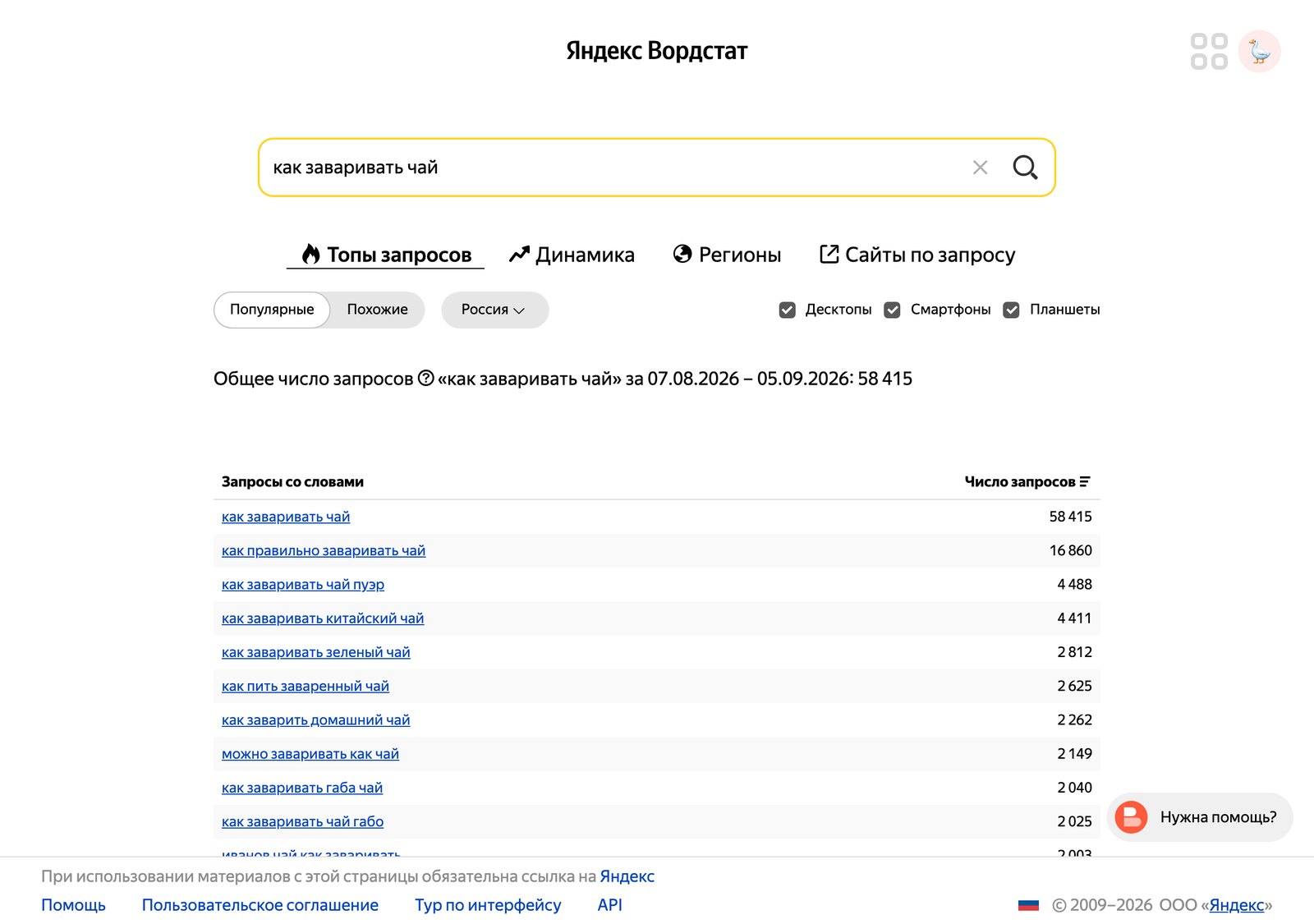1314x924 pixels.
Task: Click the 16 860 count value
Action: click(x=1071, y=550)
